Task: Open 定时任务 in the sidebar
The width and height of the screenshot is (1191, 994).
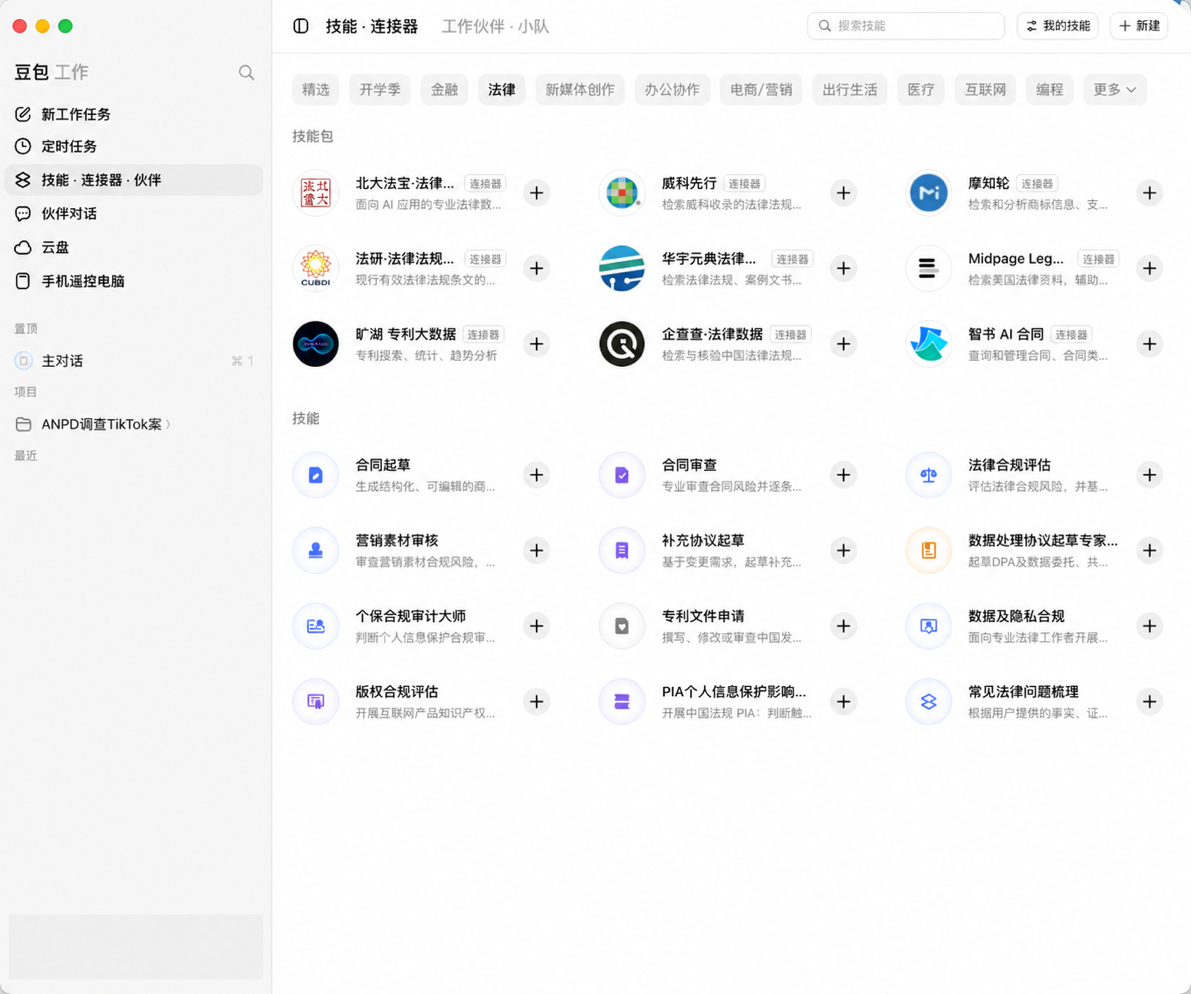Action: [134, 146]
